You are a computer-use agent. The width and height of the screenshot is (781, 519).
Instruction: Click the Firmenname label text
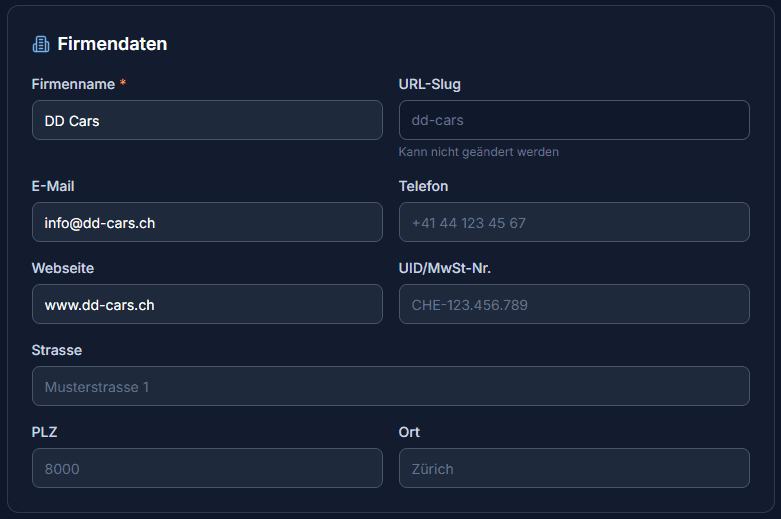pyautogui.click(x=73, y=84)
